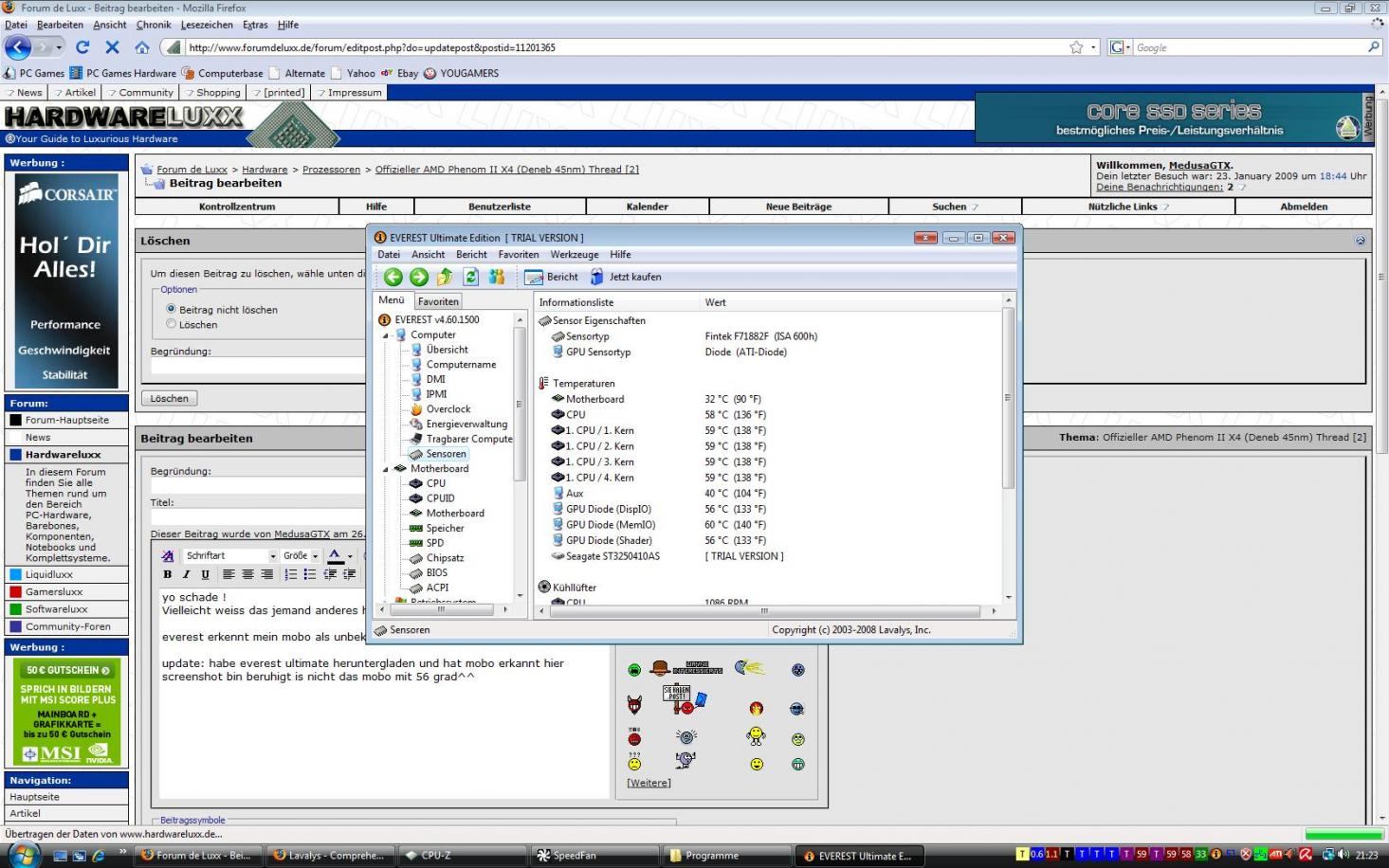Click EVEREST favorites people icon
Screen dimensions: 1389x868
(497, 277)
